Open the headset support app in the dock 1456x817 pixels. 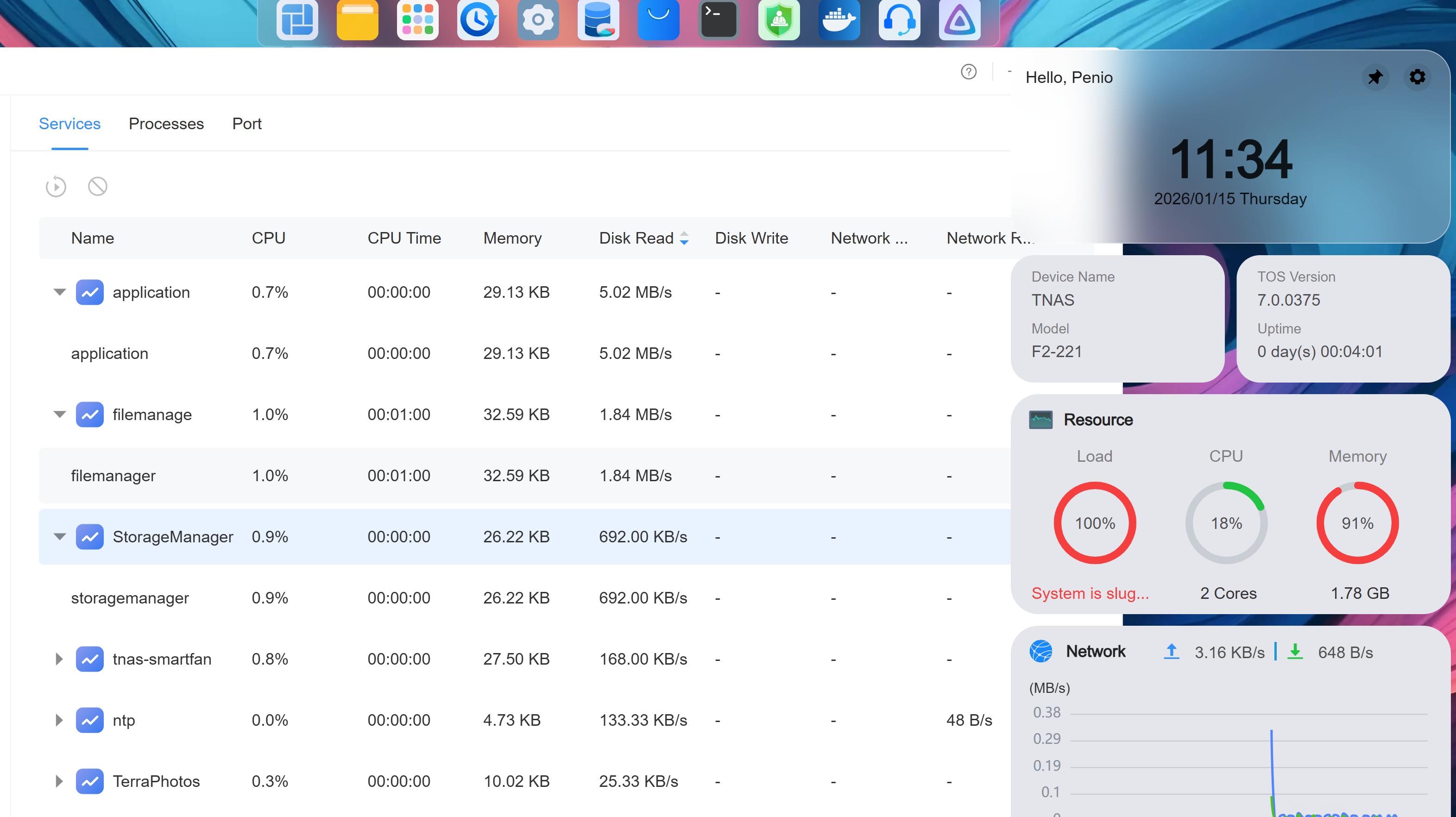click(x=899, y=20)
